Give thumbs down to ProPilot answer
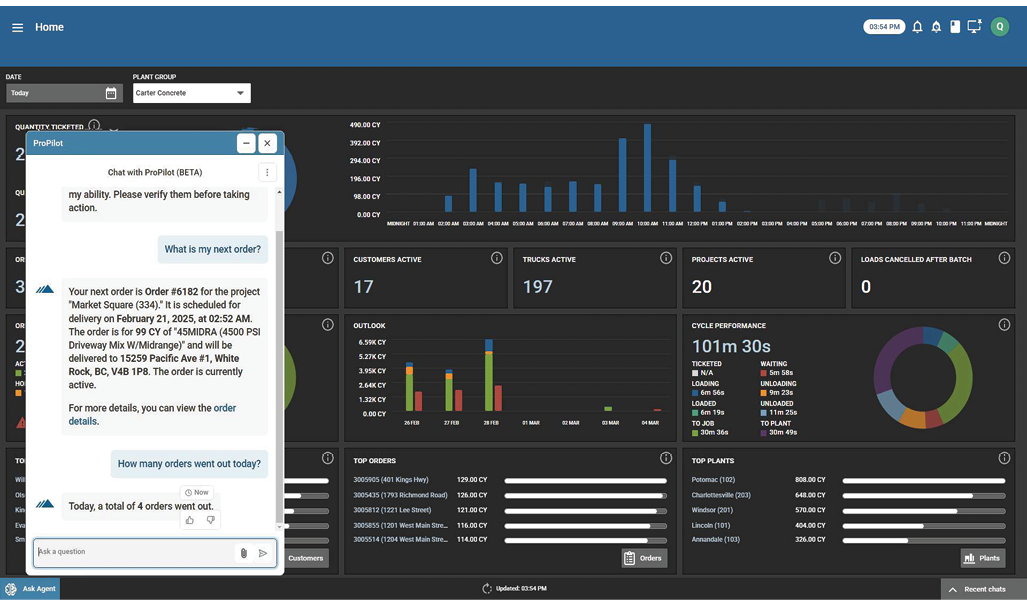 (x=210, y=520)
